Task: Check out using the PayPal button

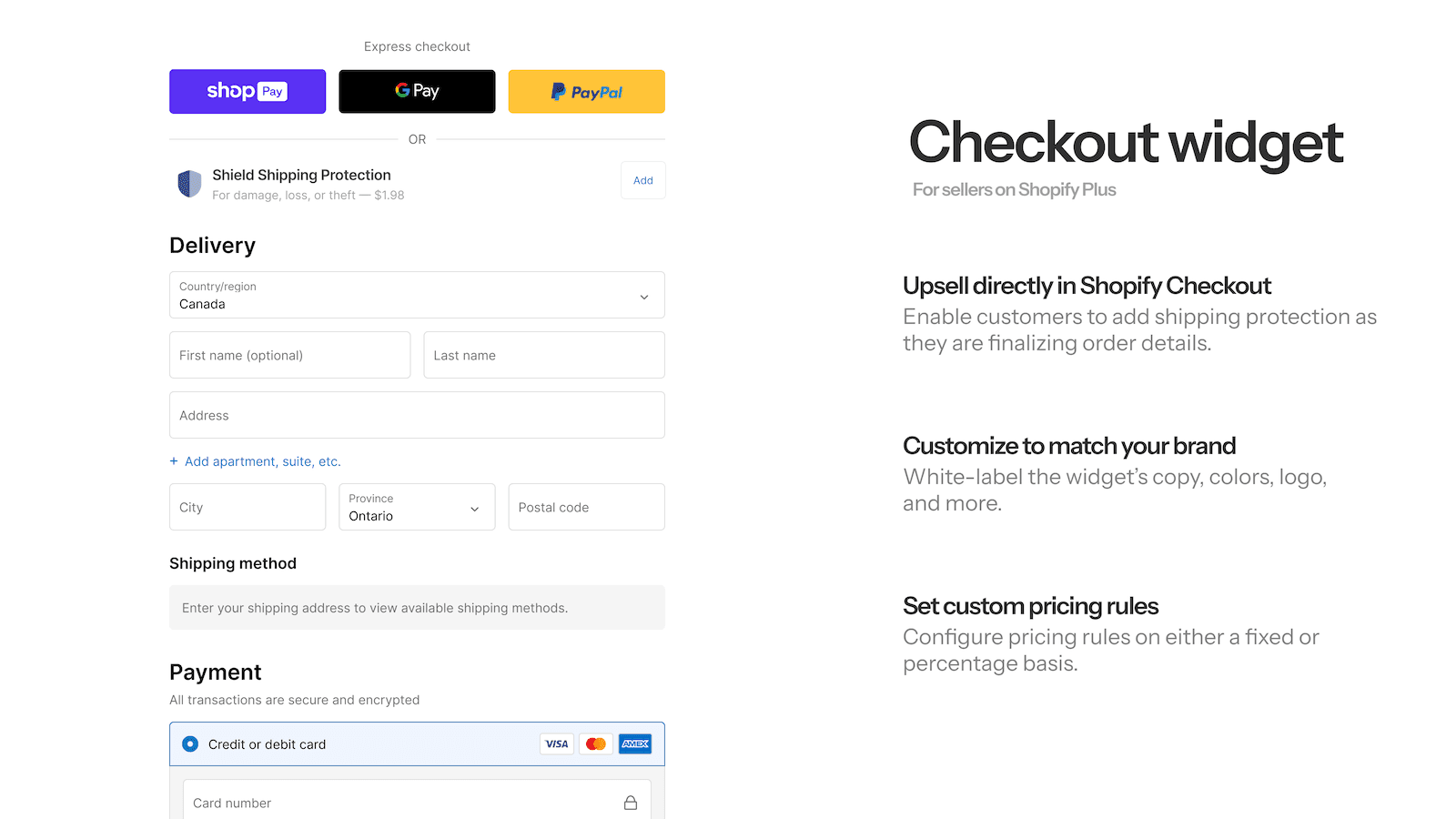Action: pyautogui.click(x=587, y=92)
